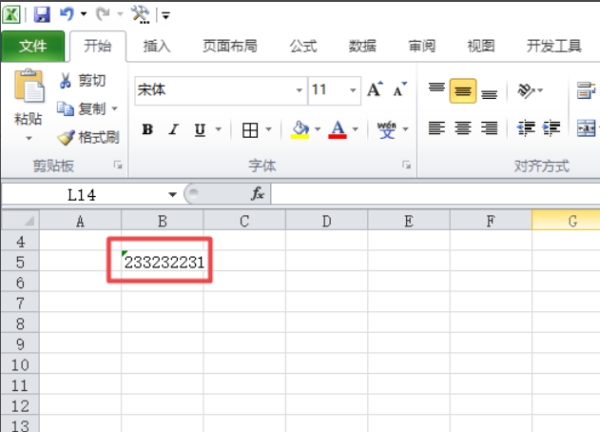This screenshot has width=600, height=432.
Task: Open font (字体) dialog launcher
Action: coord(406,165)
